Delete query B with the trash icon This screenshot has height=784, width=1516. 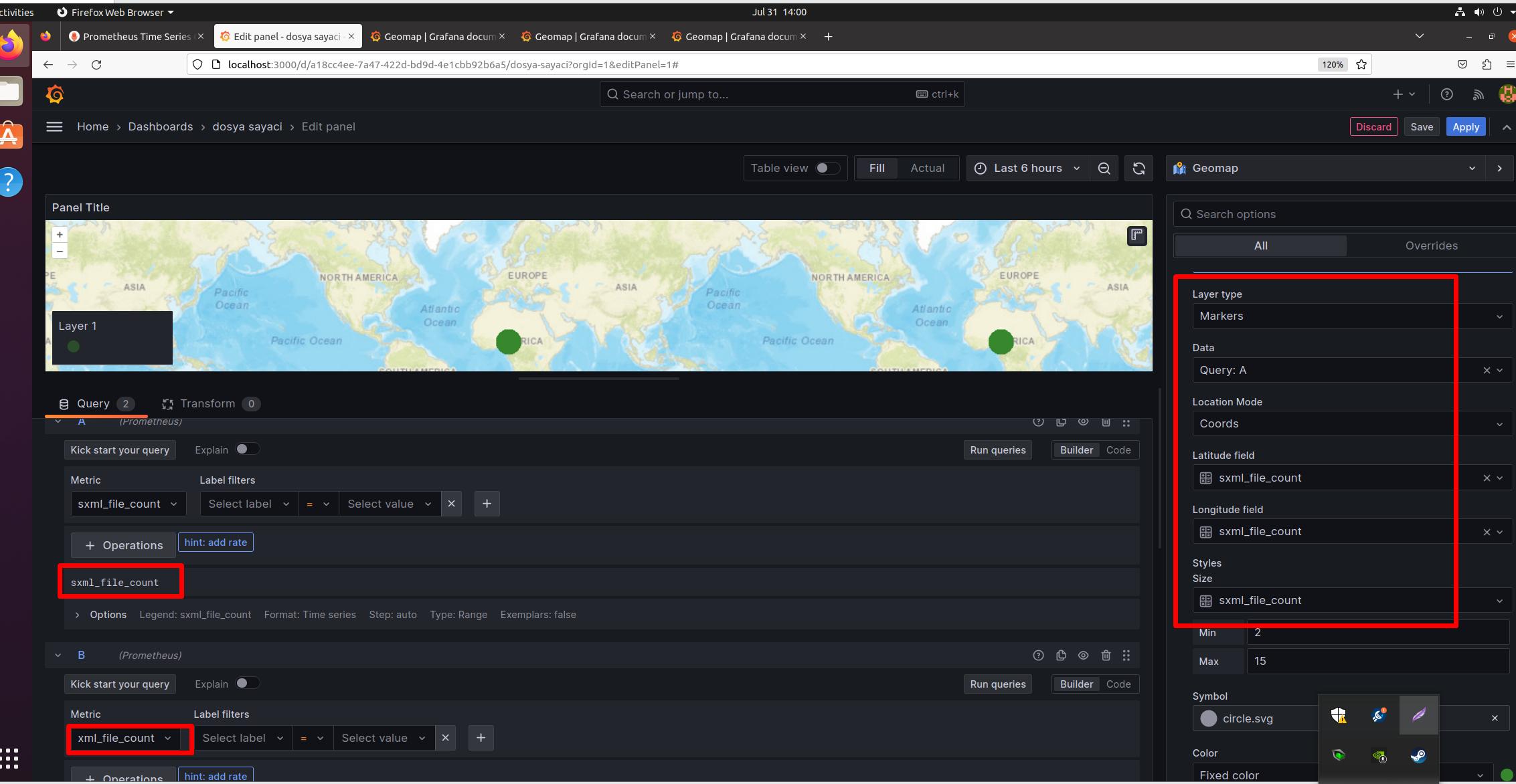point(1106,656)
